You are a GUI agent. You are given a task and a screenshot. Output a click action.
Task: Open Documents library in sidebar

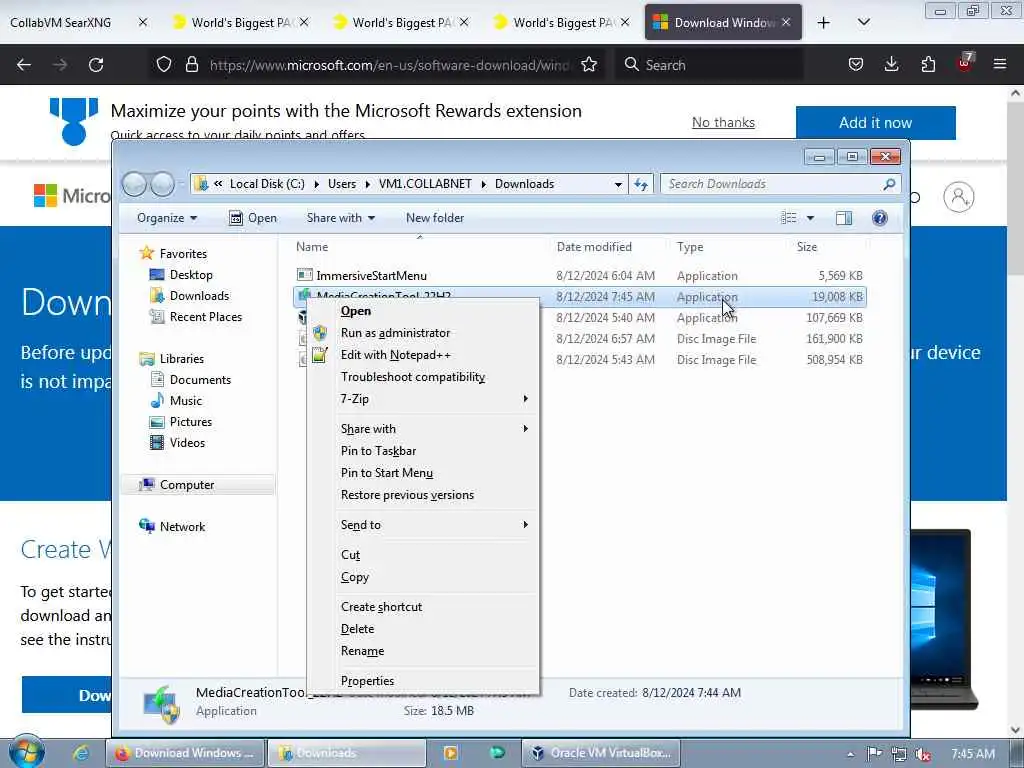coord(200,379)
